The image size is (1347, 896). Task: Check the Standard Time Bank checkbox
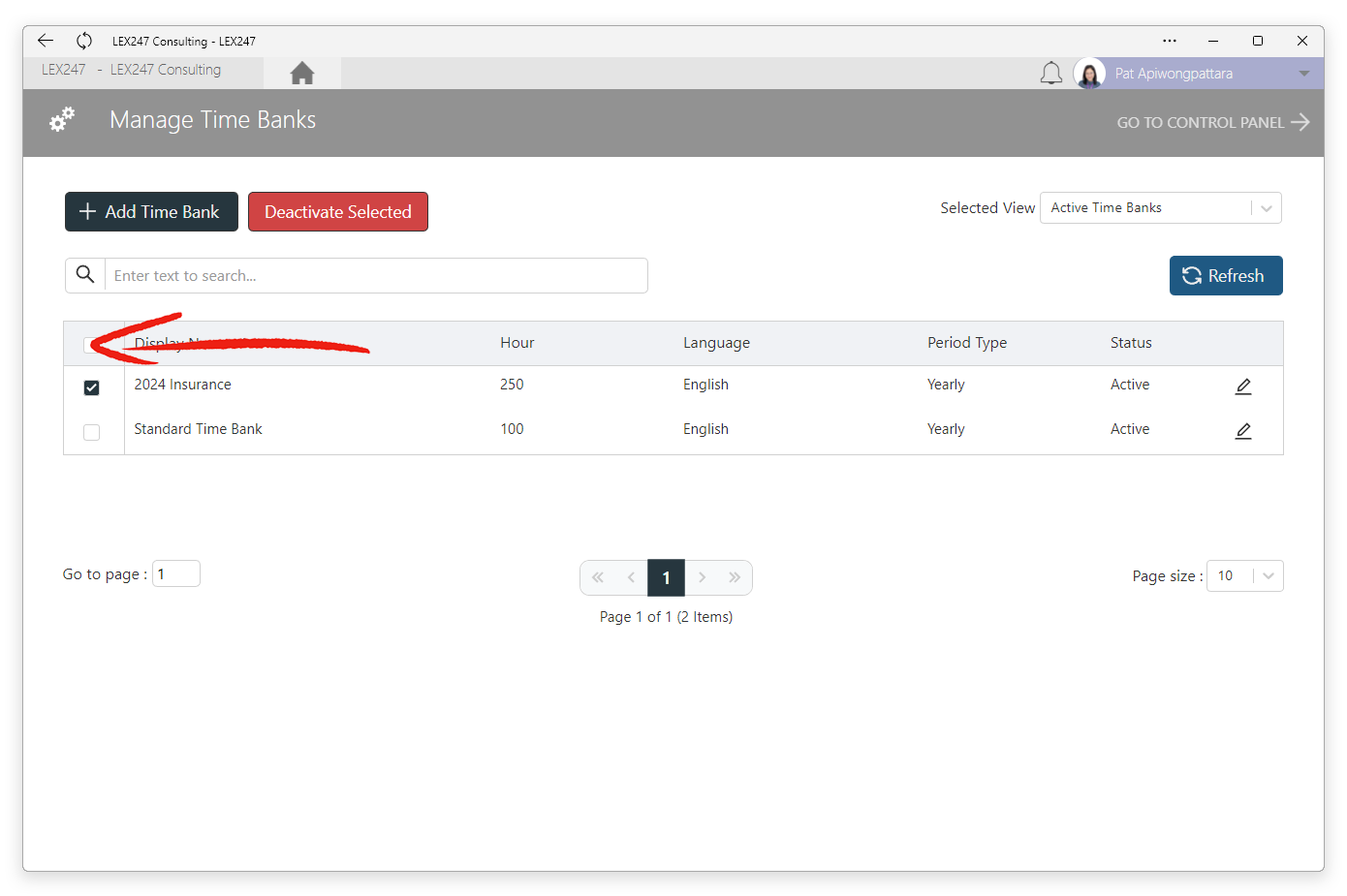pyautogui.click(x=92, y=432)
